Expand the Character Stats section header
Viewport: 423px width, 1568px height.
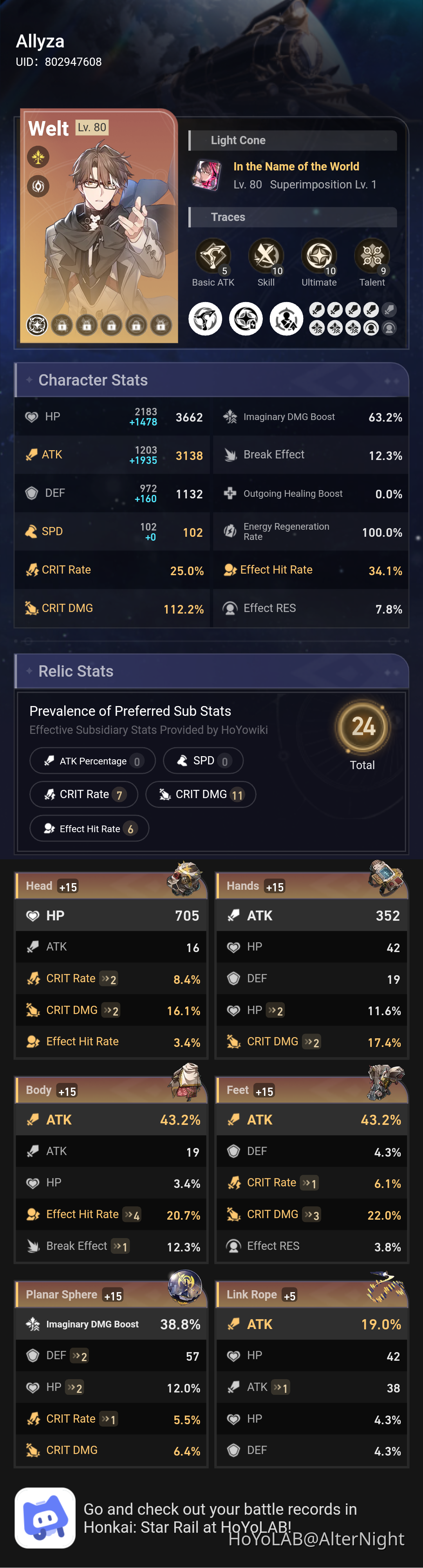click(x=92, y=380)
